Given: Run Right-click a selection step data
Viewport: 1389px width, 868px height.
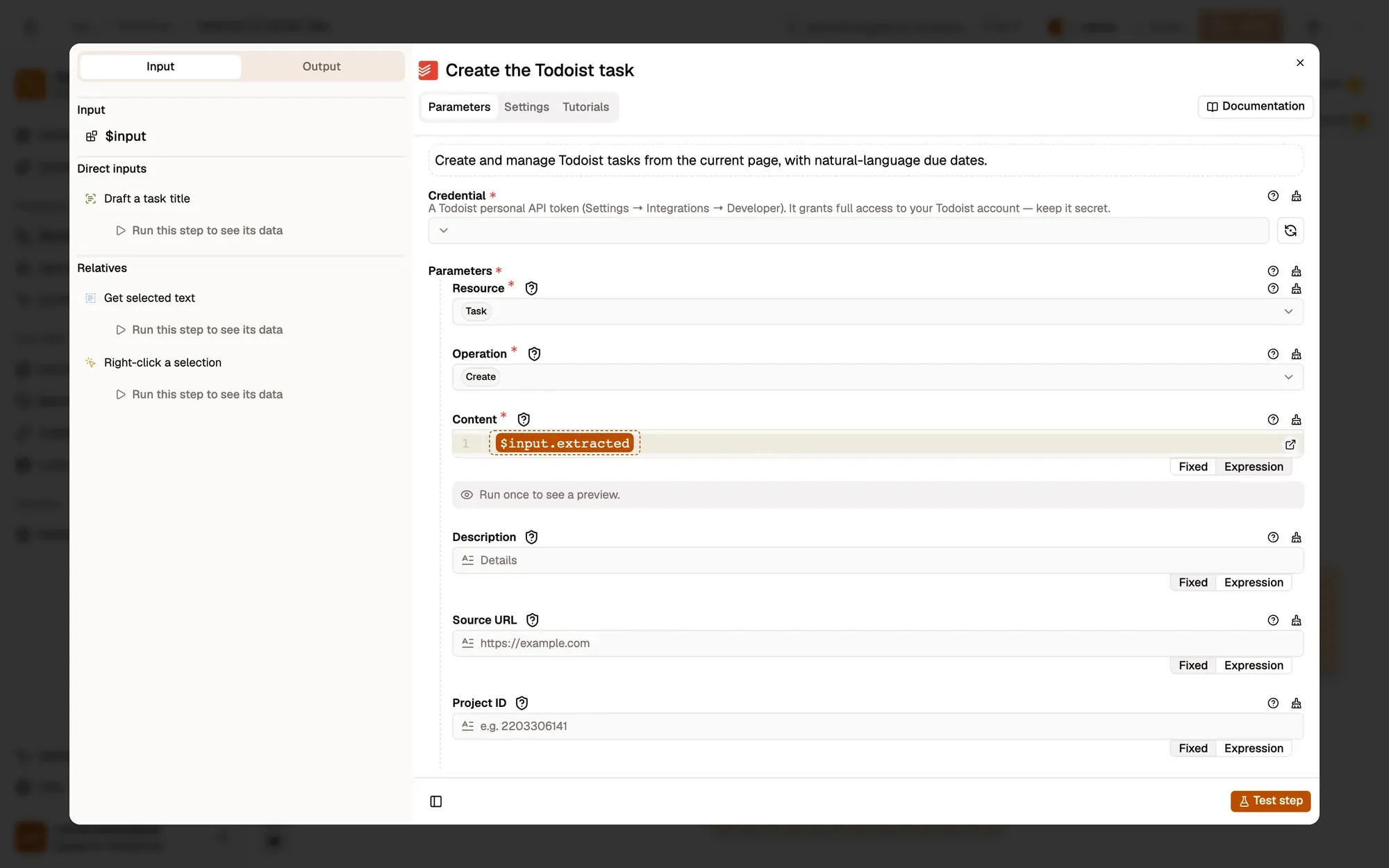Looking at the screenshot, I should click(199, 394).
